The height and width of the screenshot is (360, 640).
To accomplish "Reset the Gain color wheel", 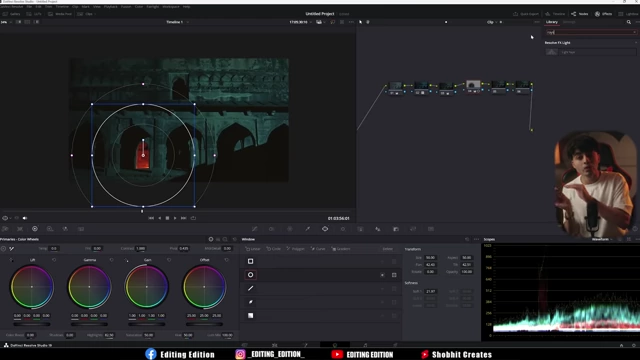I will click(169, 260).
